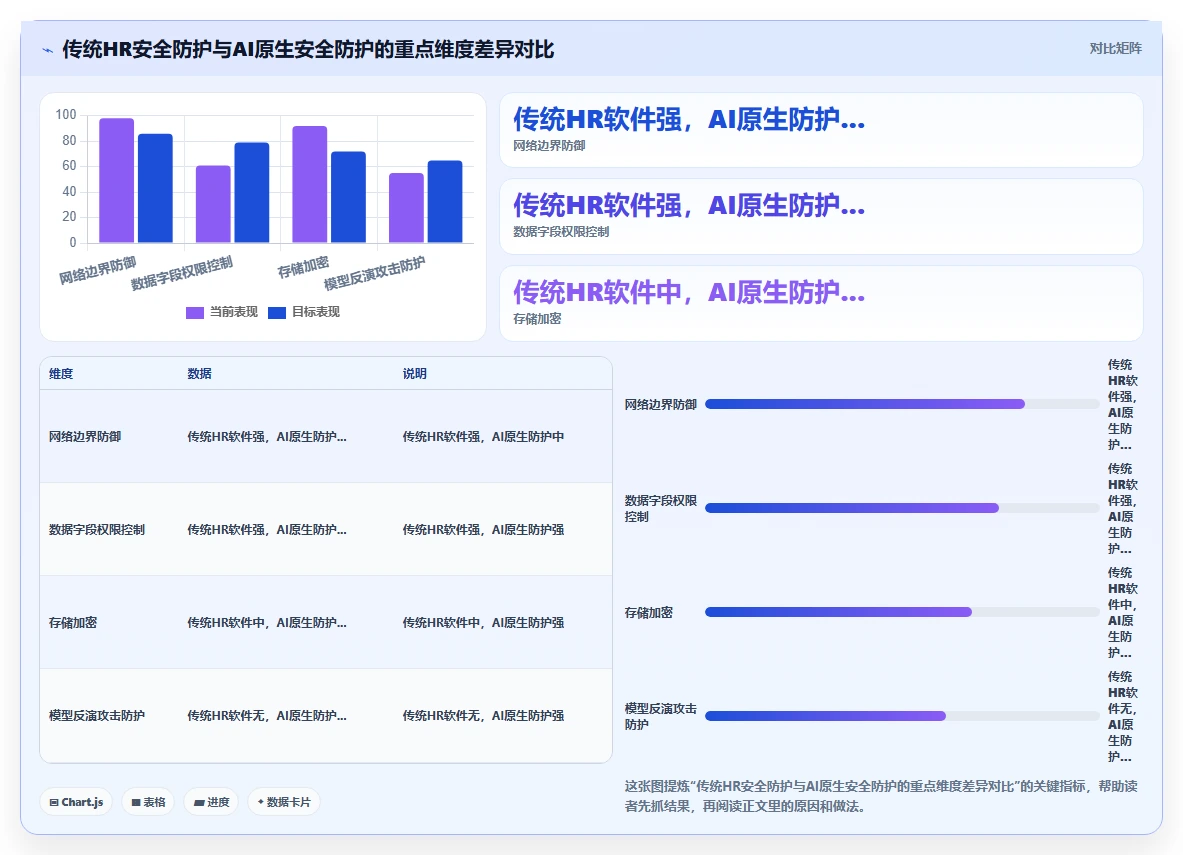The width and height of the screenshot is (1183, 855).
Task: Click the 网络边界防御 label beside its progress bar
Action: coord(660,404)
